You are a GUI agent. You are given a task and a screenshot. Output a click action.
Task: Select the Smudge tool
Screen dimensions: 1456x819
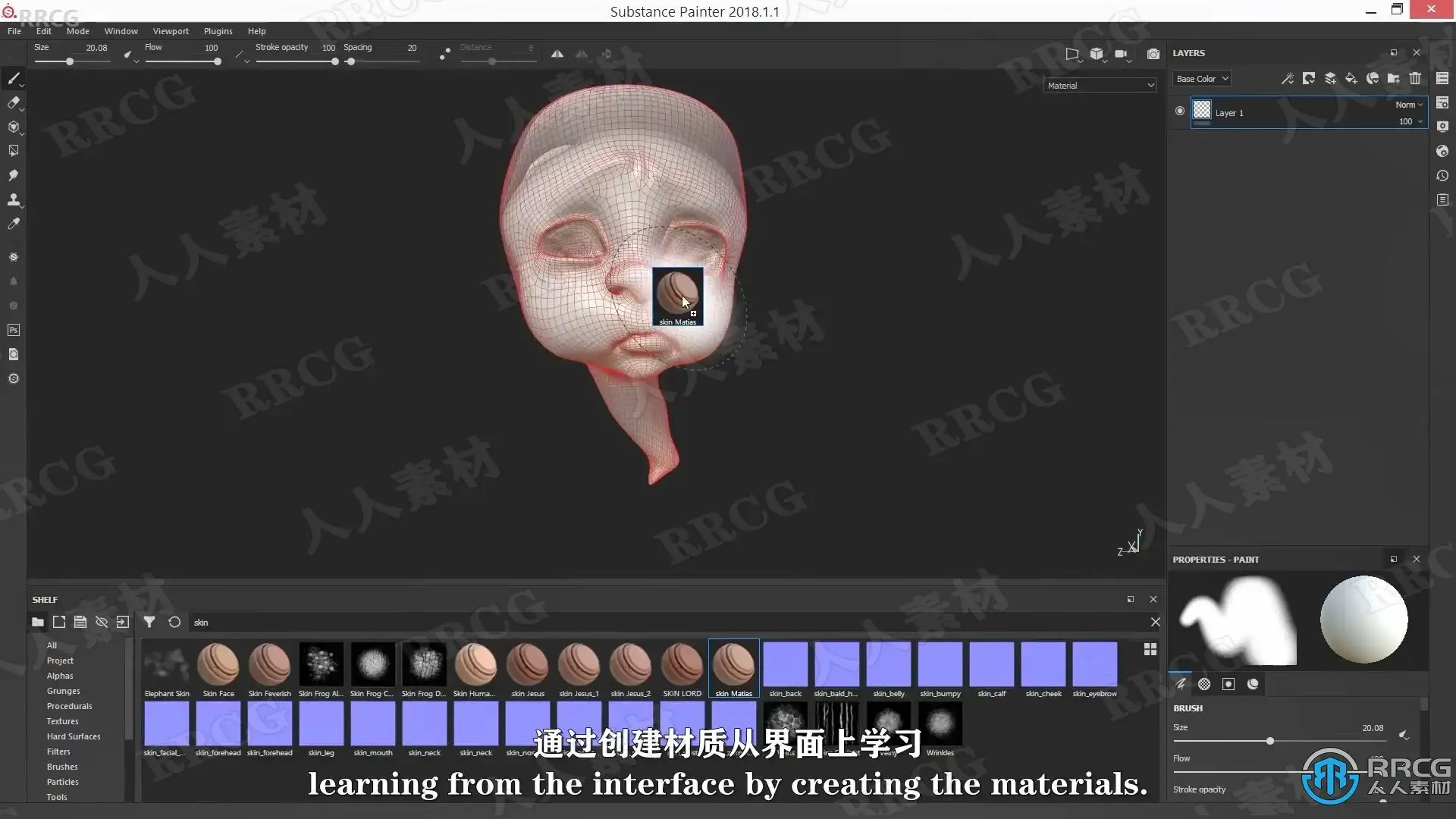click(14, 175)
